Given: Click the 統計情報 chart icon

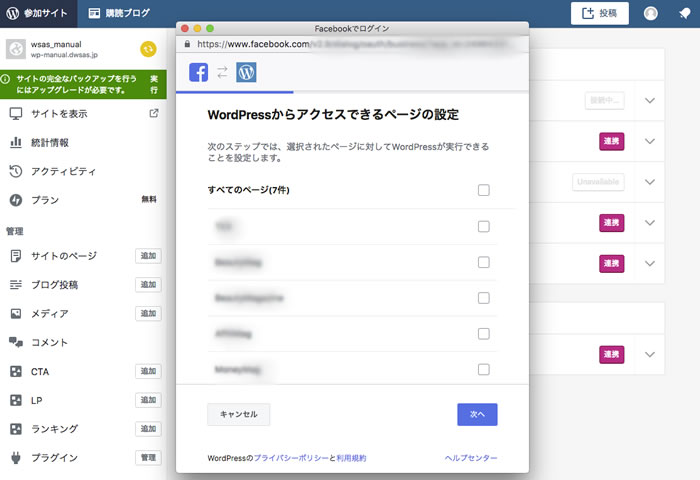Looking at the screenshot, I should 16,142.
